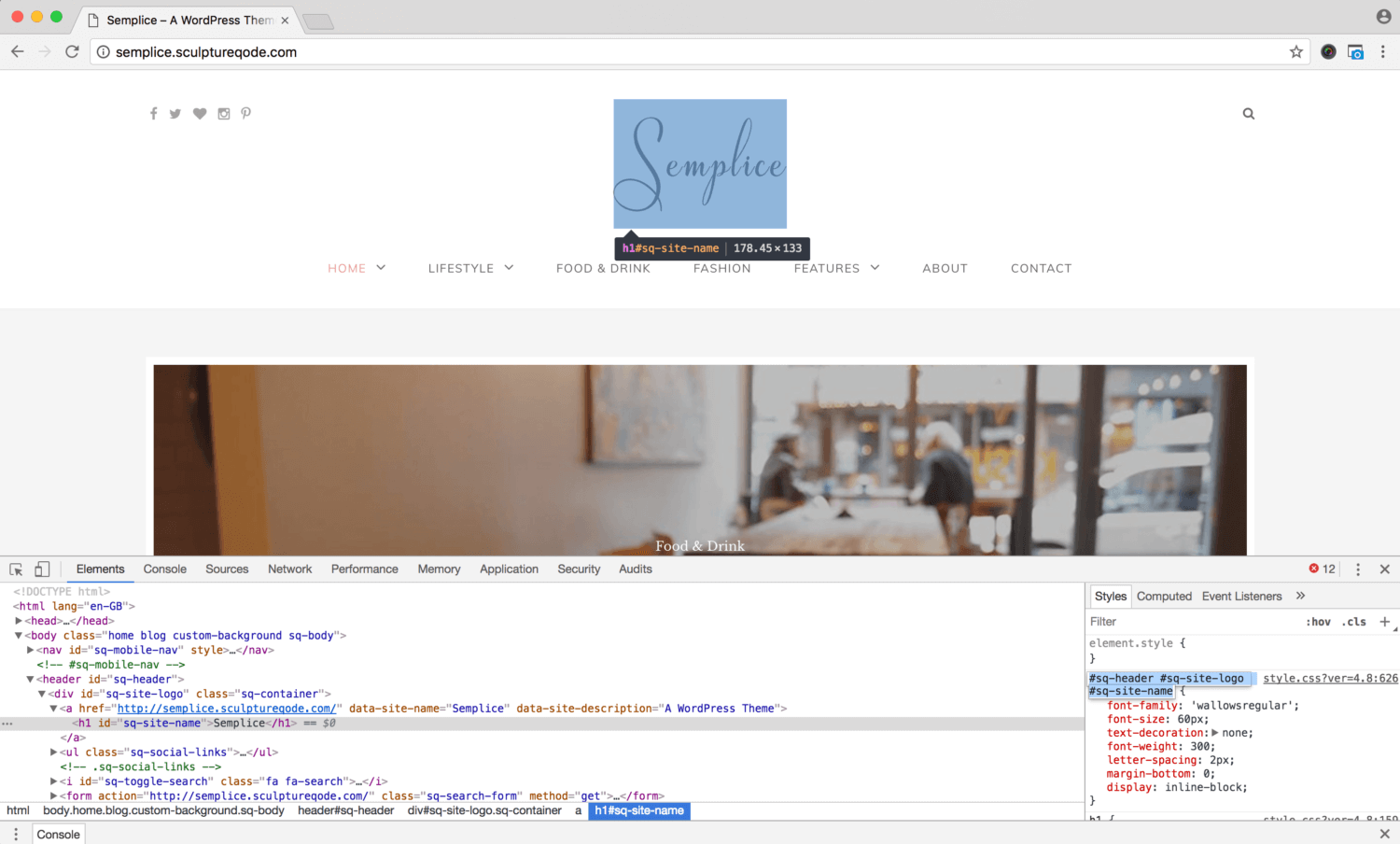Collapse the div sq-site-logo node
The image size is (1400, 844).
(x=42, y=694)
